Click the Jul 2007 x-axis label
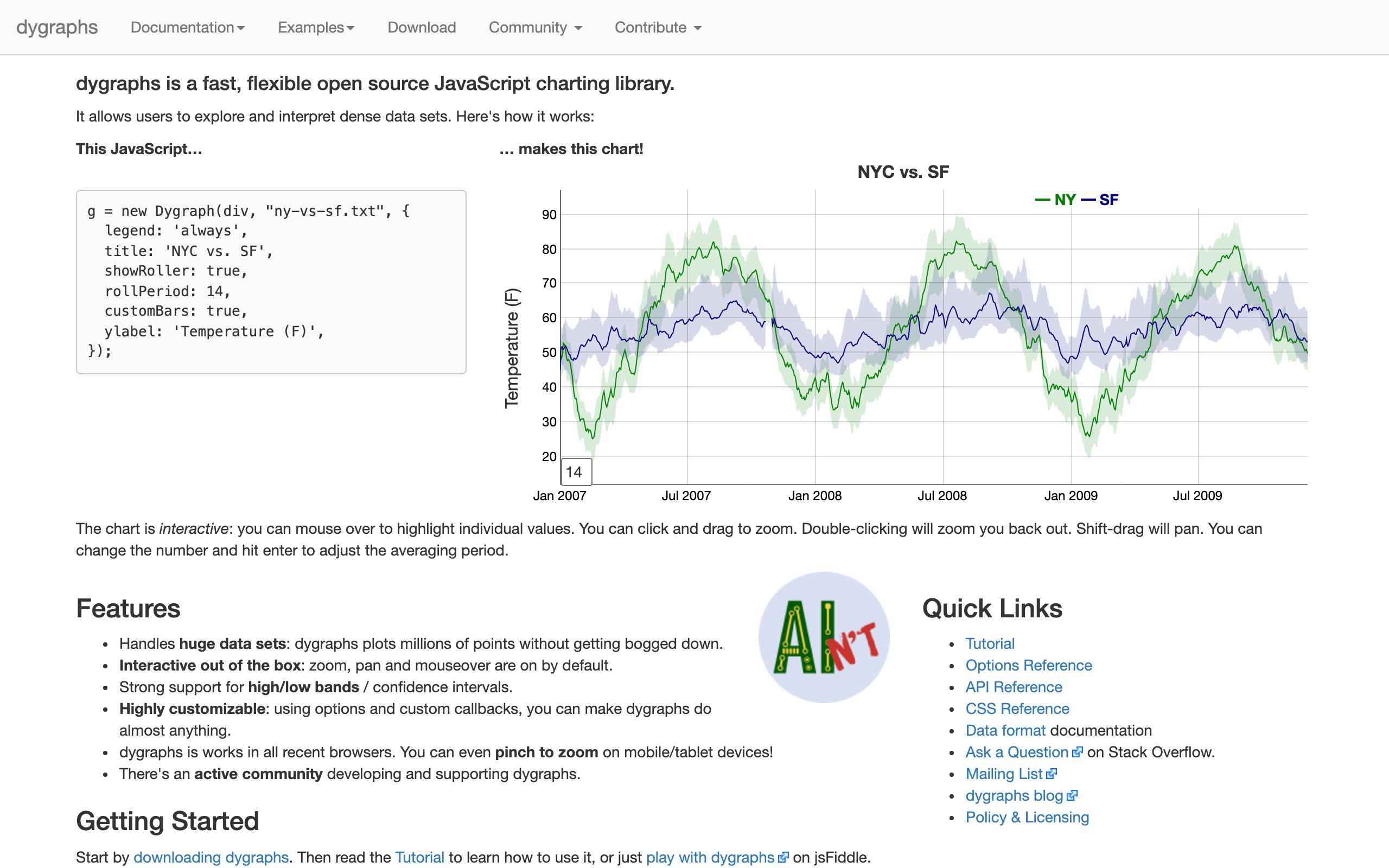 coord(686,495)
